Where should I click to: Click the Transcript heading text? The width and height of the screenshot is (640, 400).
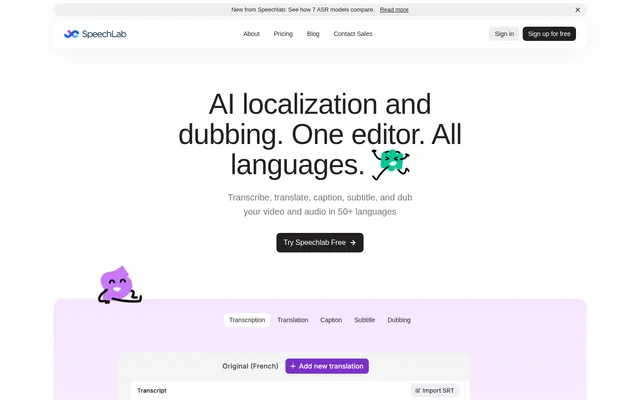[152, 391]
